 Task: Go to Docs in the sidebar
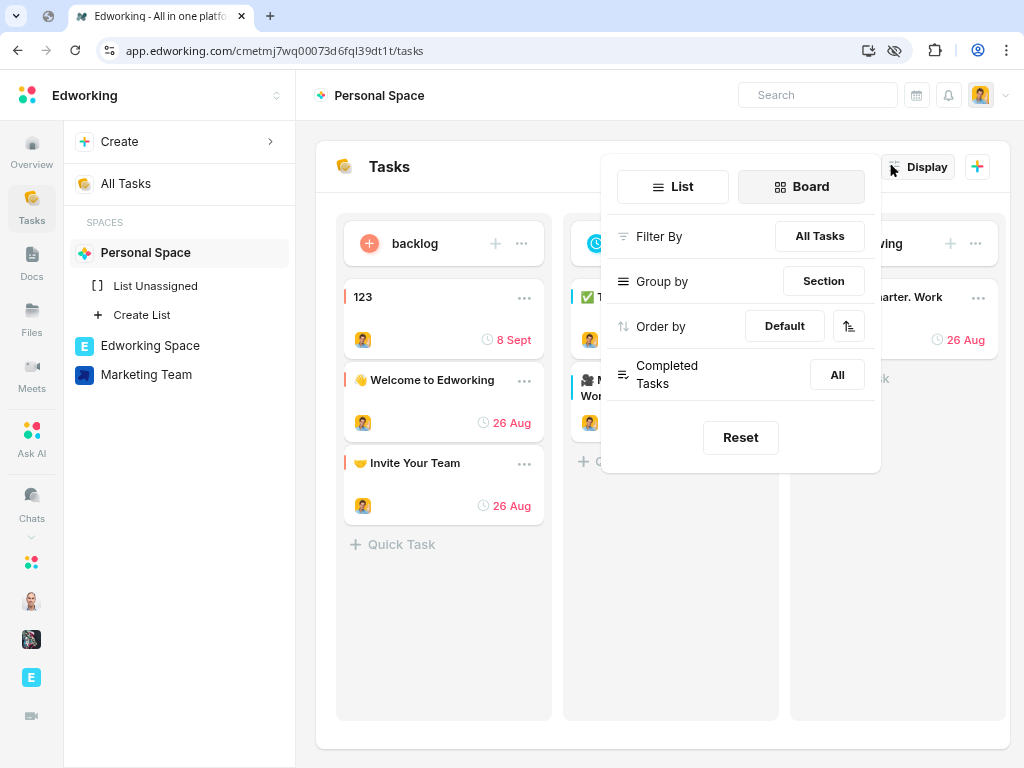coord(31,263)
